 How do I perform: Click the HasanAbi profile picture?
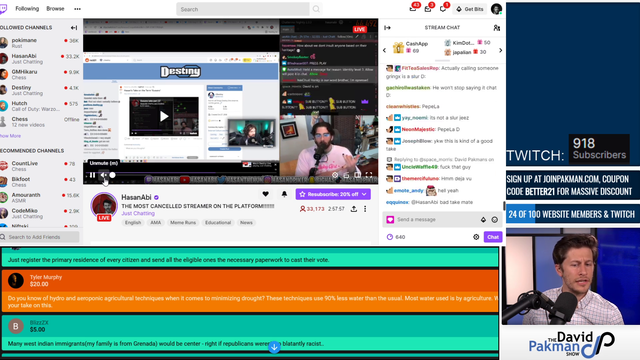[104, 206]
